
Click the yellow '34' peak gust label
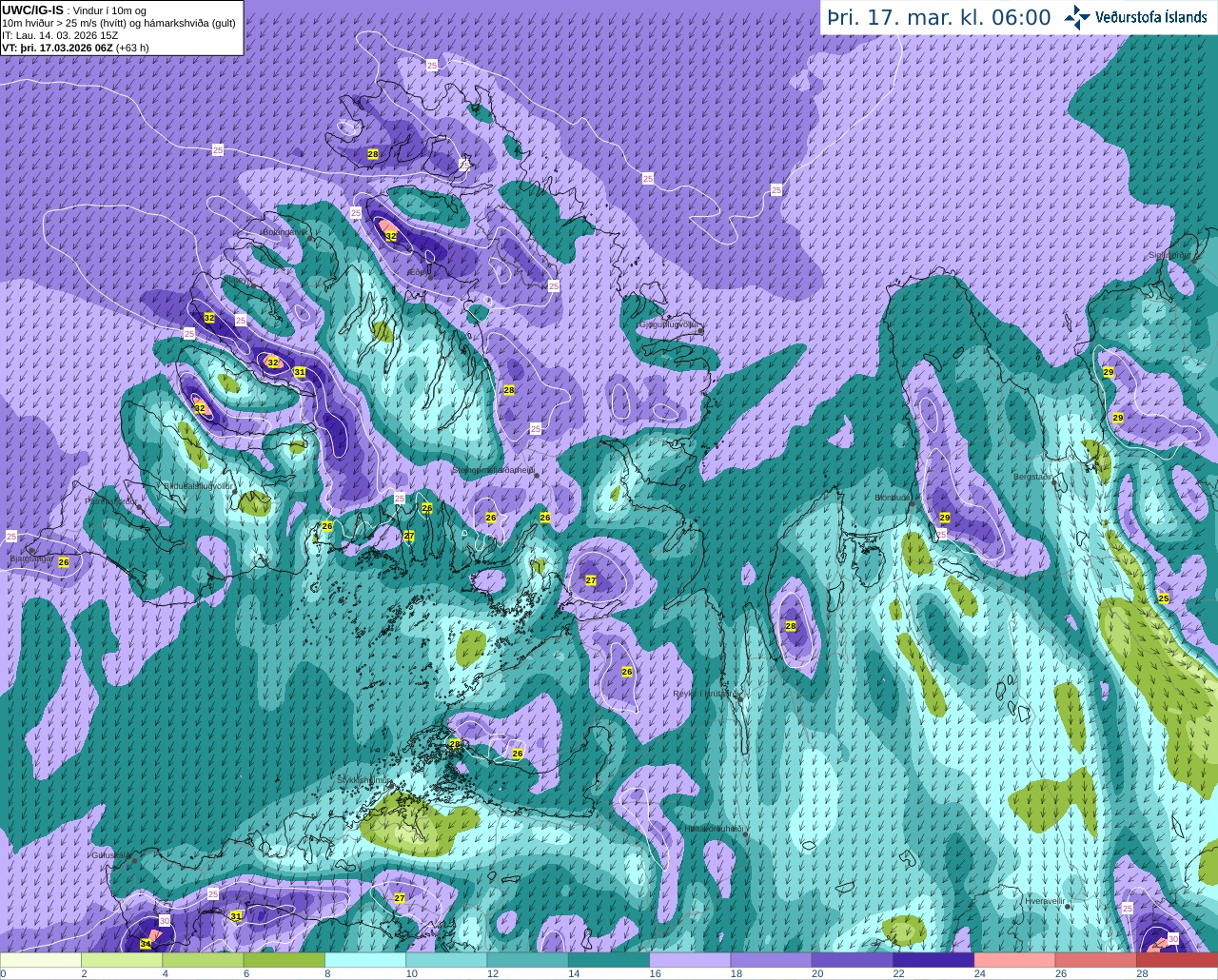pos(146,944)
